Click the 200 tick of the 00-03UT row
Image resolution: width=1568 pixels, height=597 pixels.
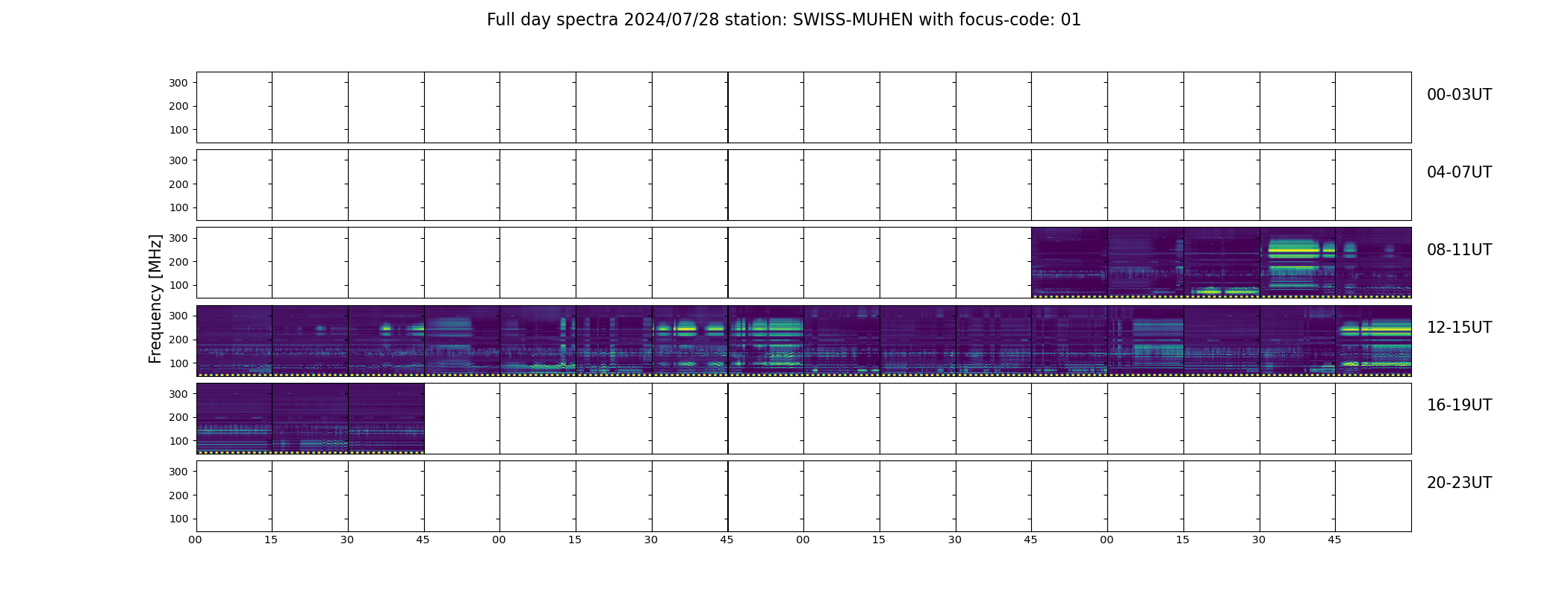178,106
